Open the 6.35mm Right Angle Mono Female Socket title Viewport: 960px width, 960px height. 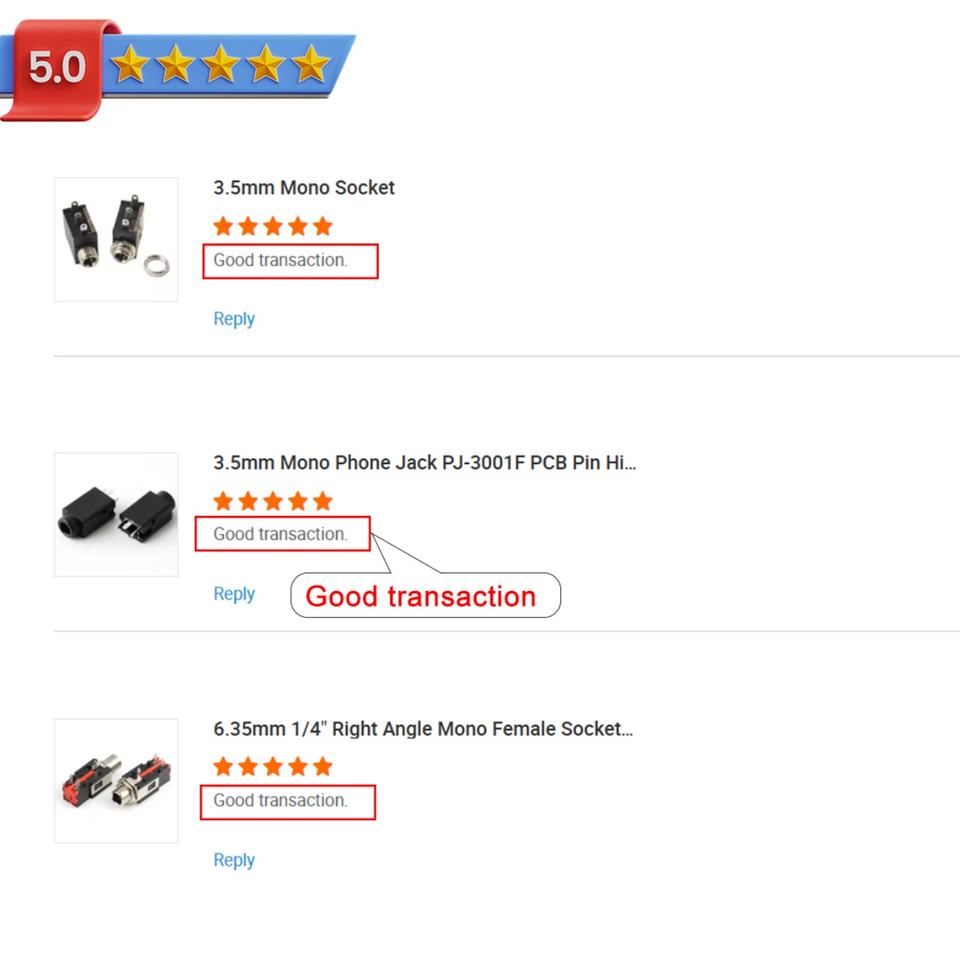(x=422, y=729)
